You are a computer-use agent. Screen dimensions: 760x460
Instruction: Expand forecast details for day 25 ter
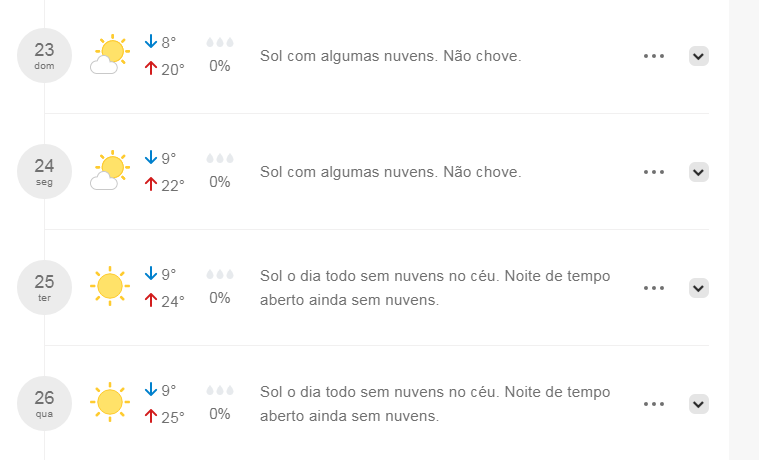[x=698, y=288]
